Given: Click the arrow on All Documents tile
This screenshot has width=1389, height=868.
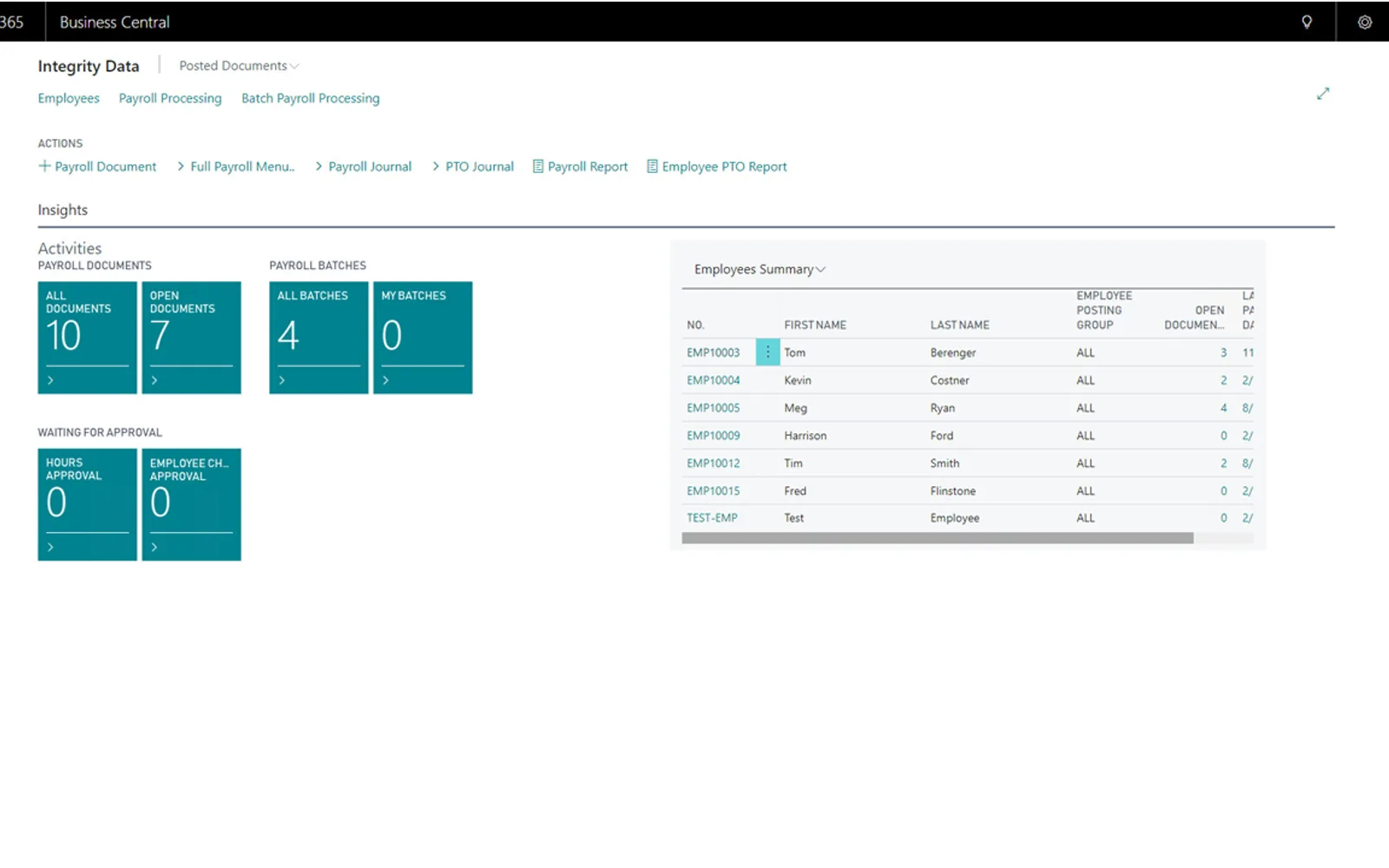Looking at the screenshot, I should [50, 380].
